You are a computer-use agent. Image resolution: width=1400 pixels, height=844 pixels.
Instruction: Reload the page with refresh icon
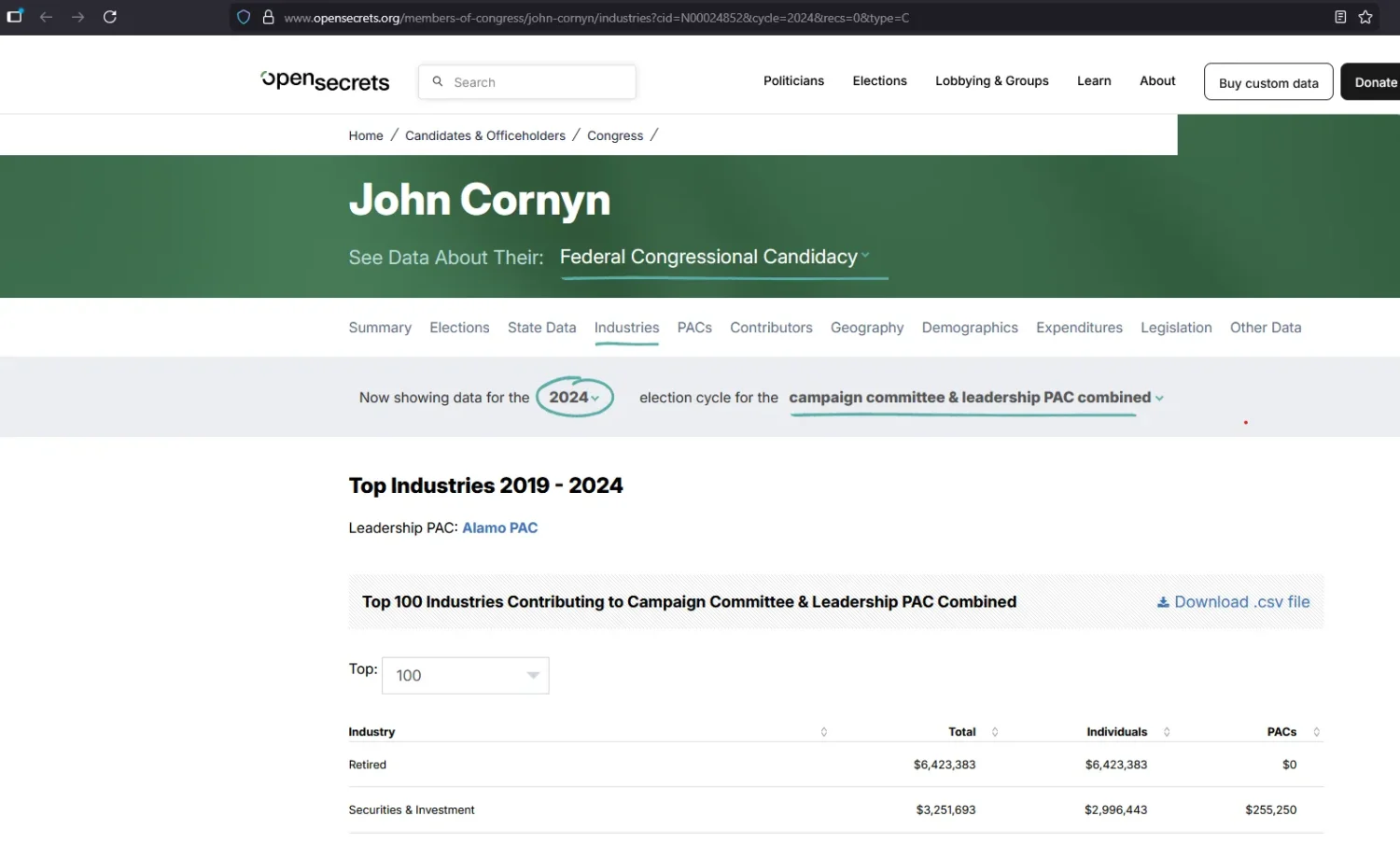110,17
